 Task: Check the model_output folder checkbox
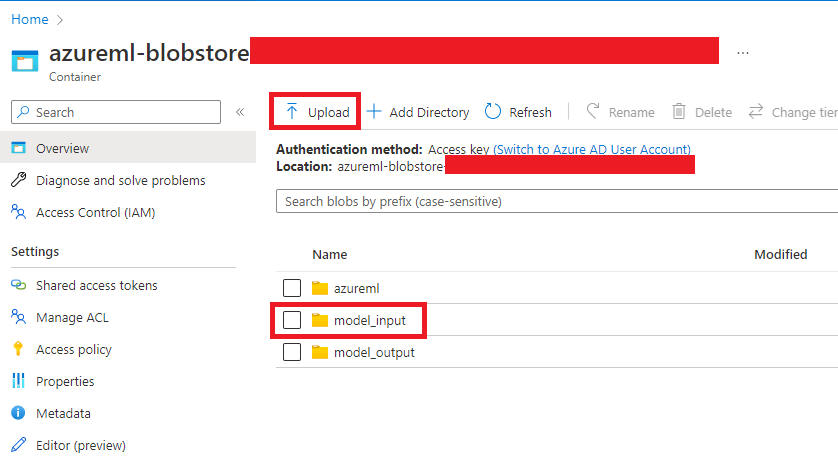coord(292,352)
